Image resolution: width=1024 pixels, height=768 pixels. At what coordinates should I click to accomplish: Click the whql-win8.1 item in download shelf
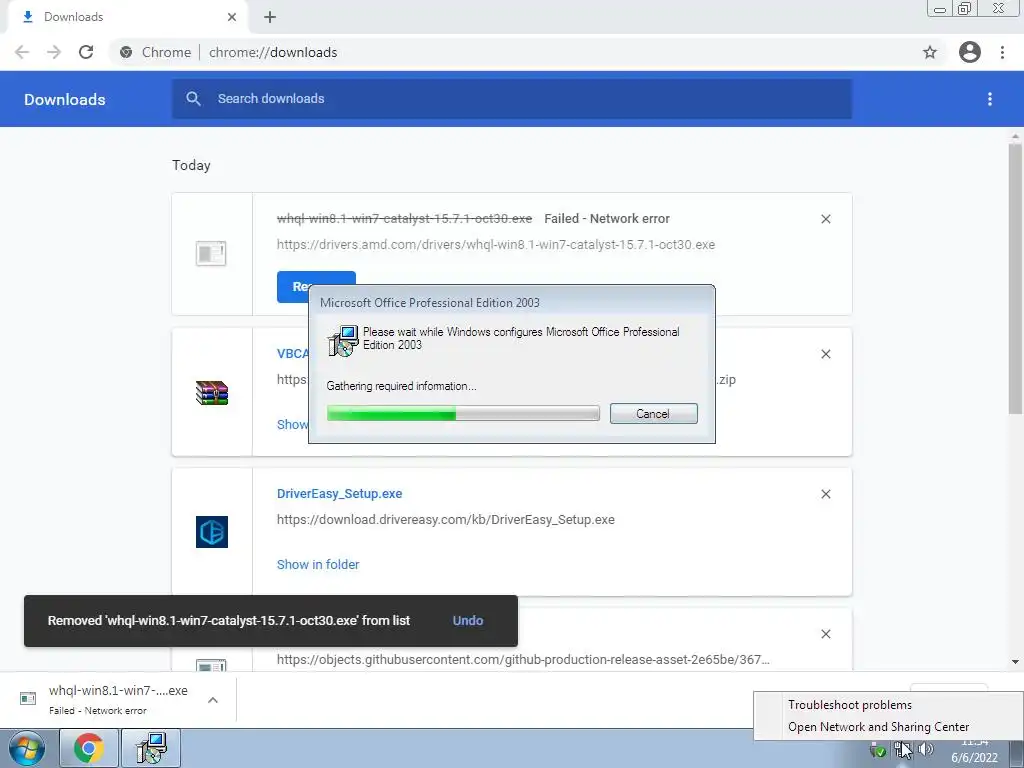(118, 699)
